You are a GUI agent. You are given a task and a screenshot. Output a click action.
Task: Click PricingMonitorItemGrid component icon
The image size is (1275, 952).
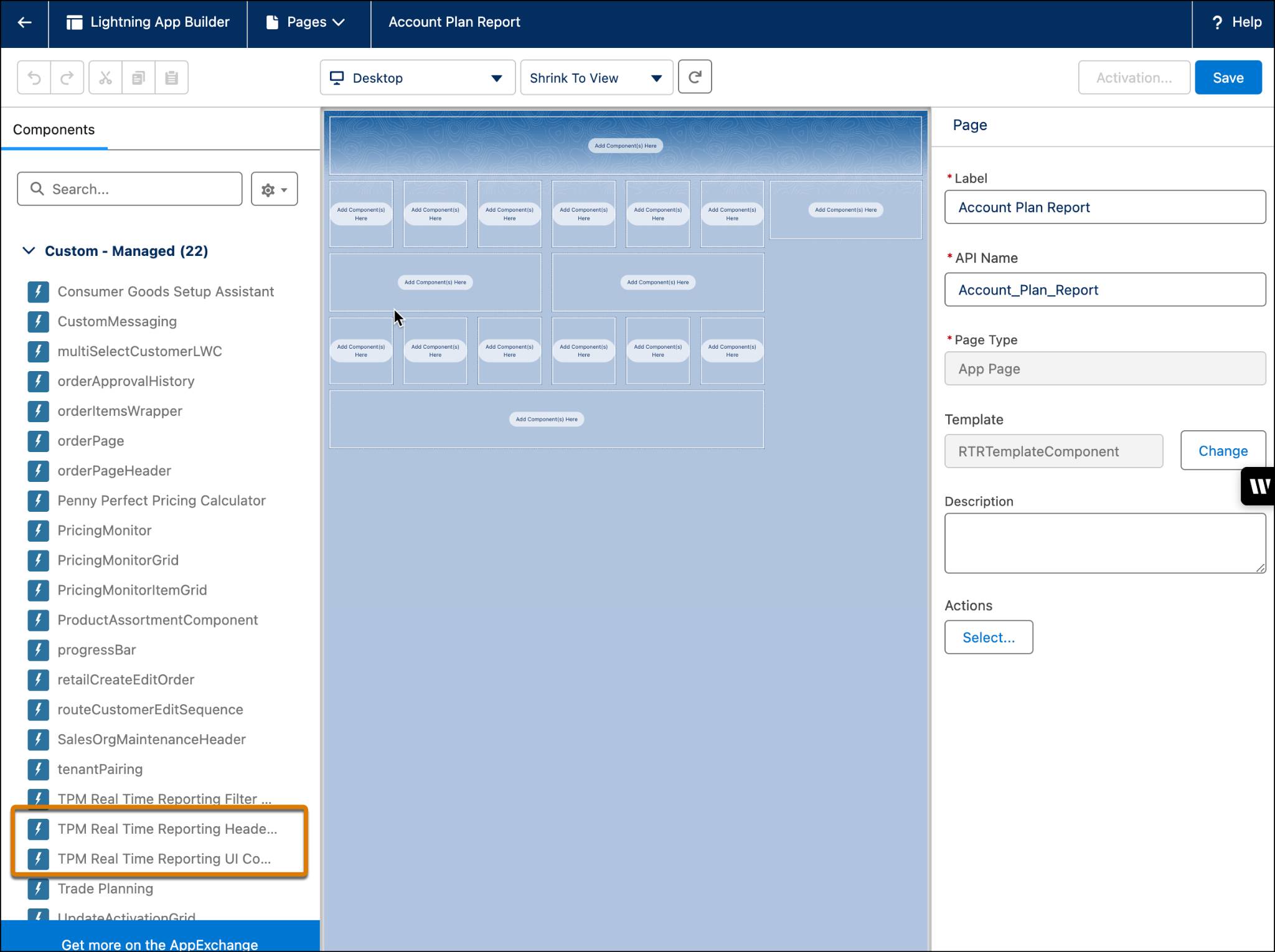click(x=39, y=590)
